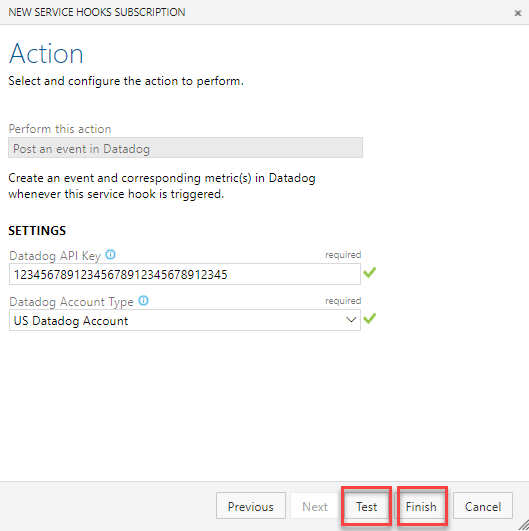This screenshot has width=529, height=531.
Task: Close the New Service Hooks Subscription dialog
Action: coord(518,13)
